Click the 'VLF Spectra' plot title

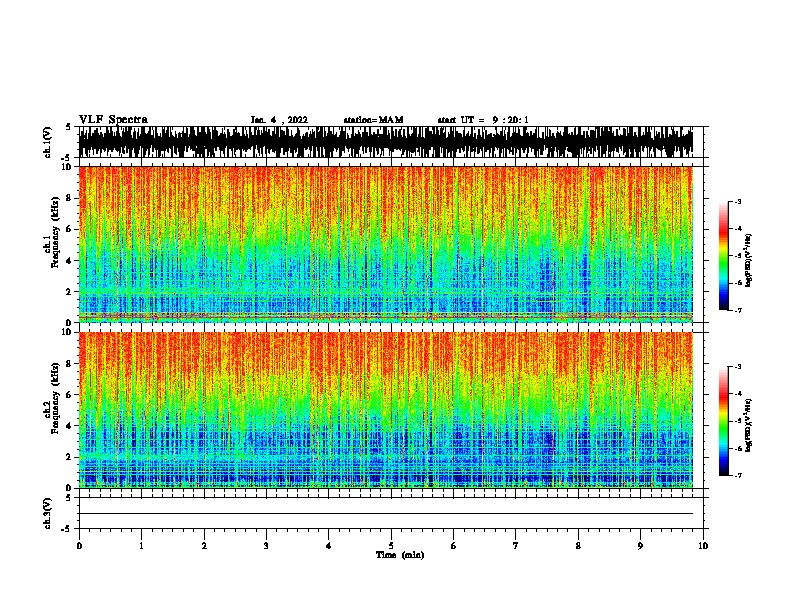coord(113,120)
